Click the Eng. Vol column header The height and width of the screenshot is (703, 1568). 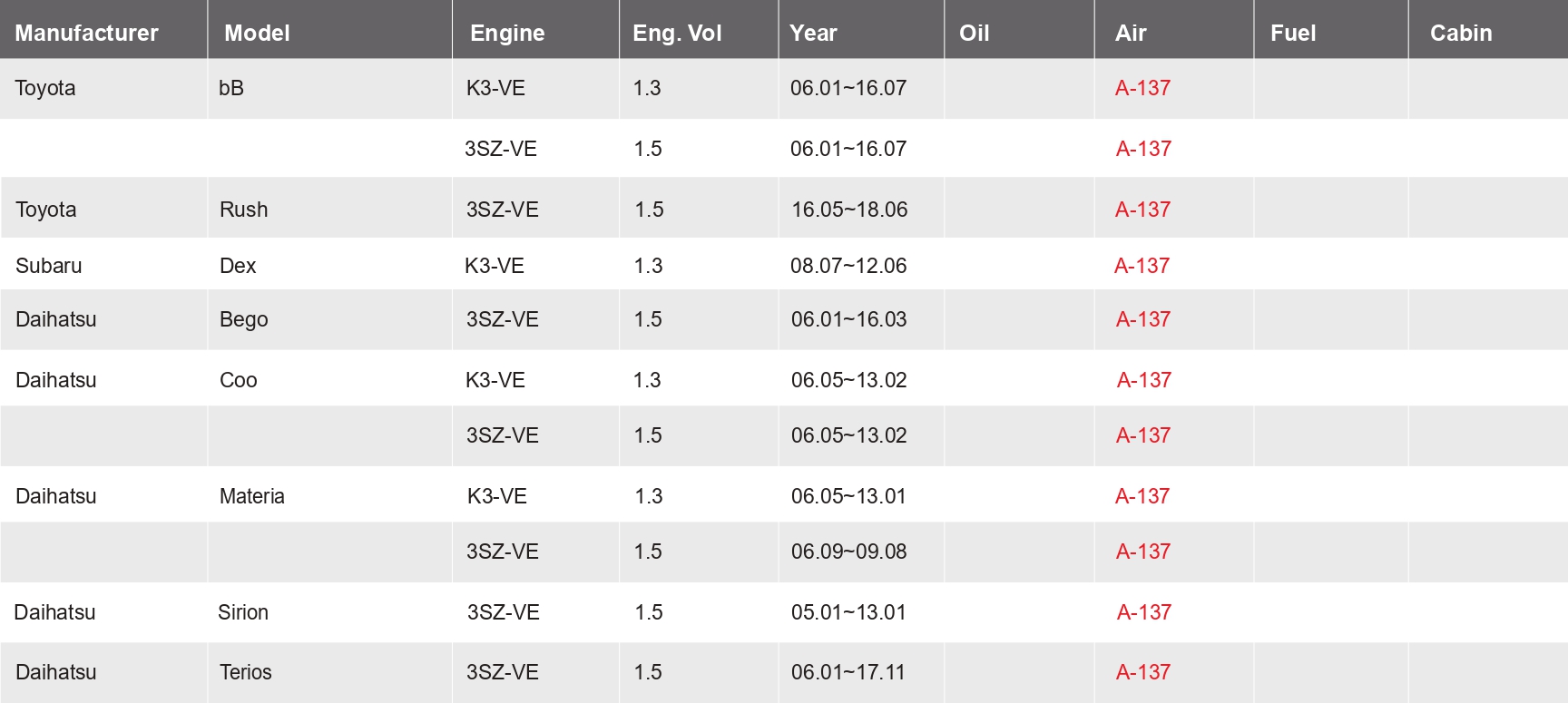[x=677, y=33]
